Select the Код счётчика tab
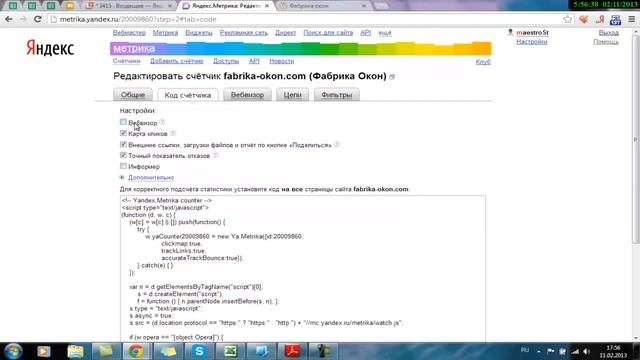The image size is (640, 360). tap(188, 95)
